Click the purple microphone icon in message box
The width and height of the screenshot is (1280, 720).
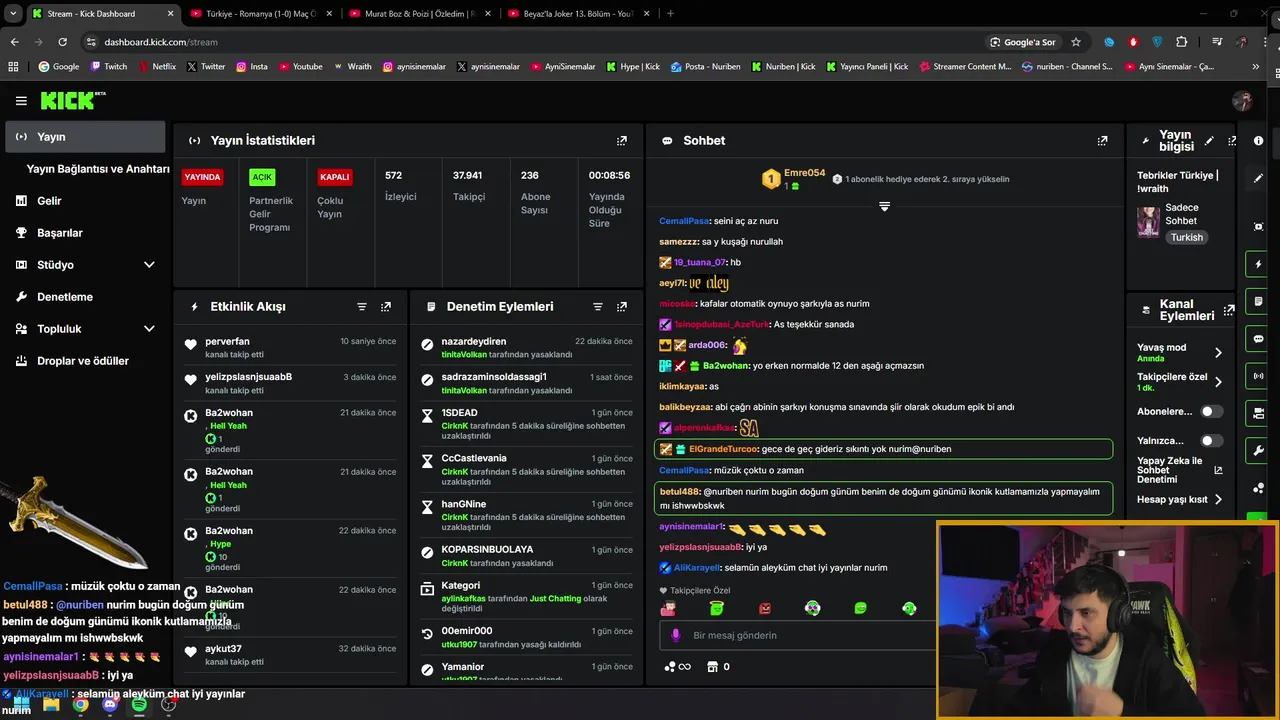[675, 635]
